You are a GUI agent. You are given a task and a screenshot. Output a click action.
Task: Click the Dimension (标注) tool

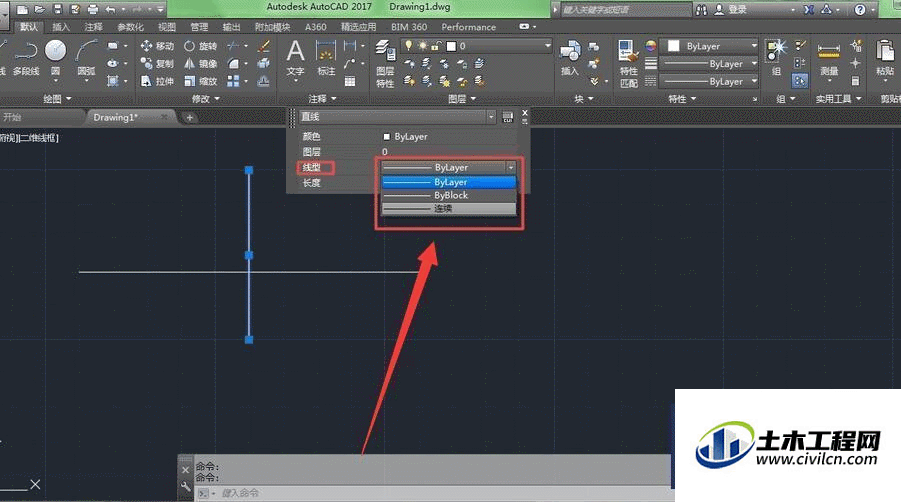[326, 57]
